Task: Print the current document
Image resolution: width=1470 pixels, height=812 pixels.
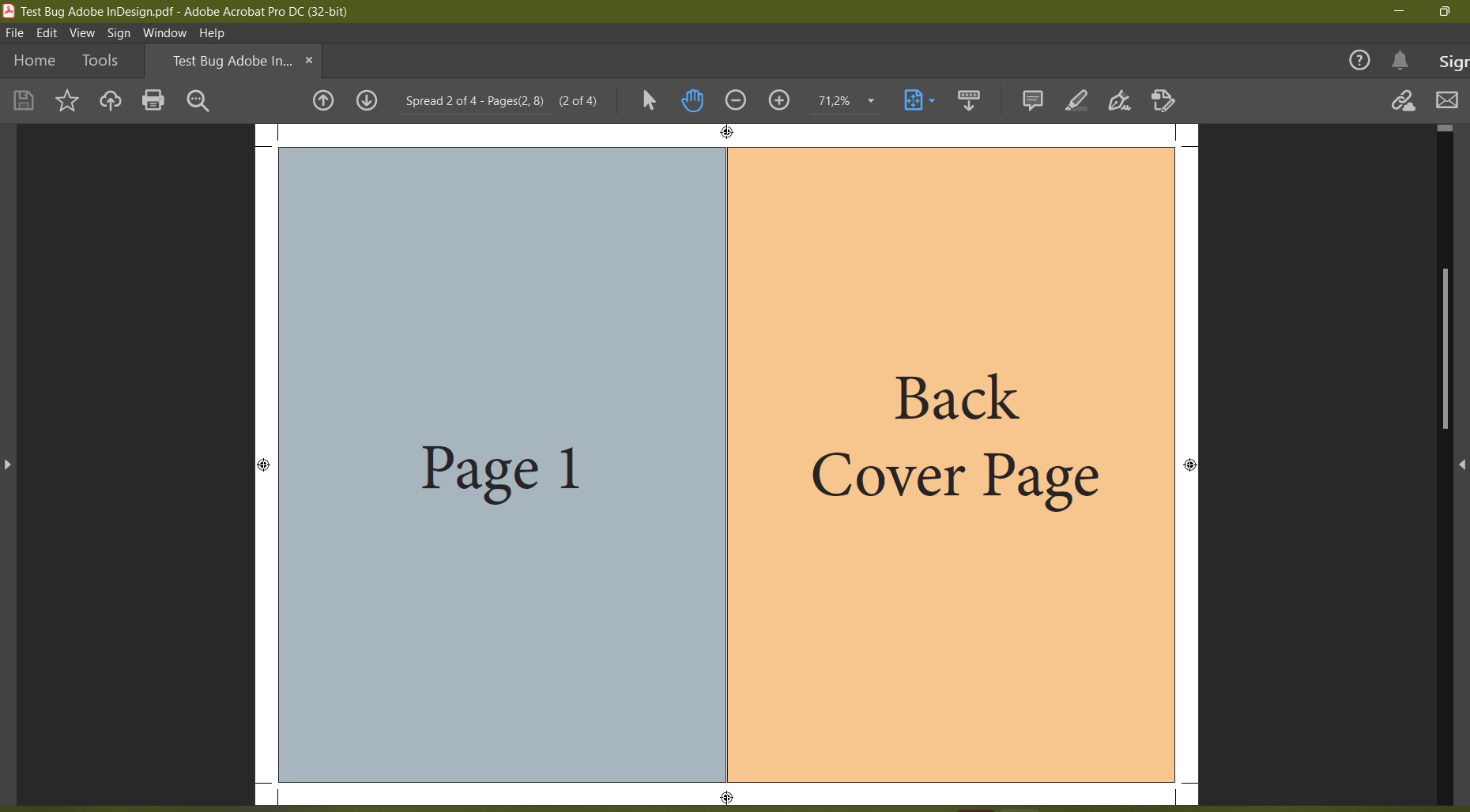Action: (x=153, y=101)
